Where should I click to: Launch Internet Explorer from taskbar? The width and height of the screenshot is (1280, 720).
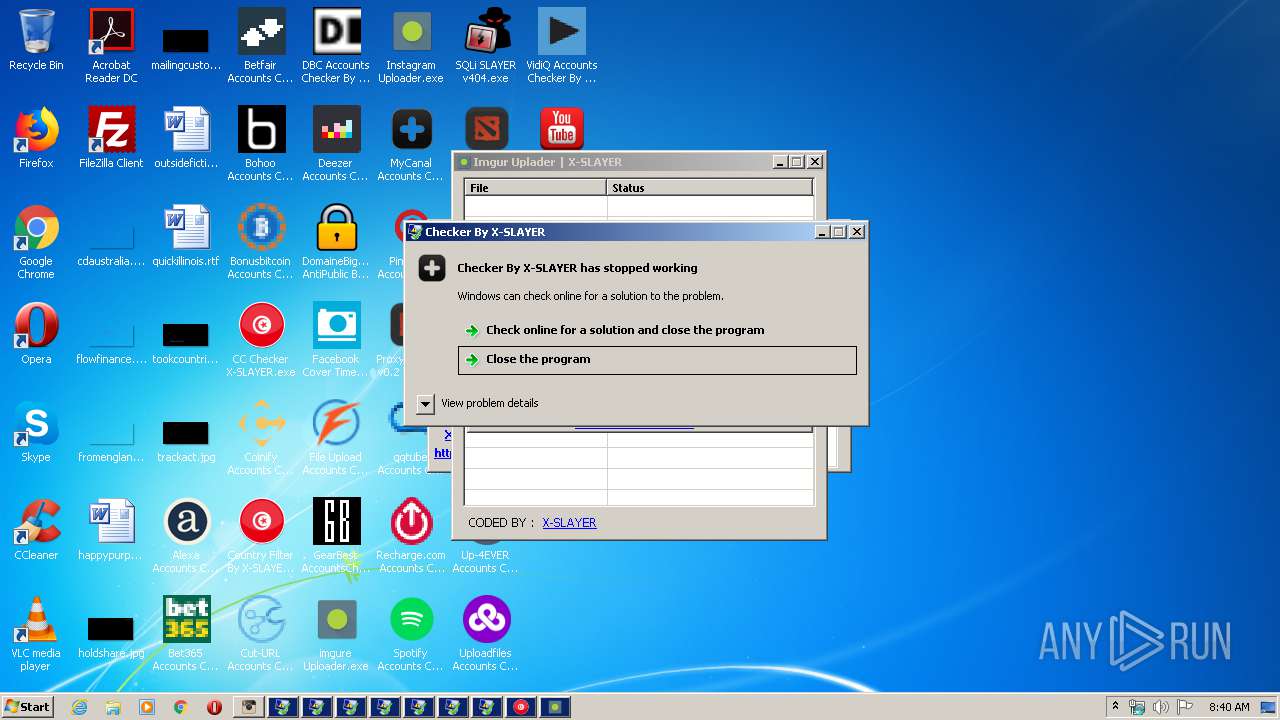coord(79,707)
